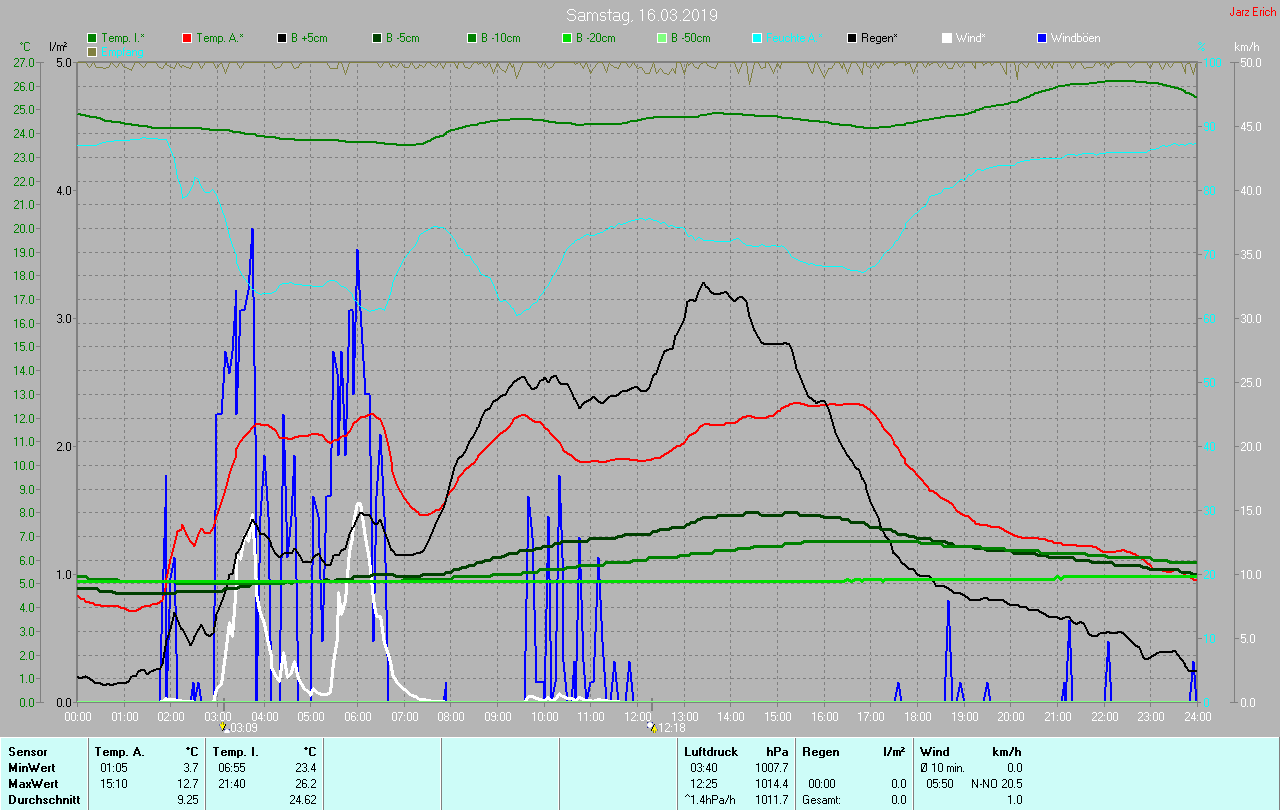Image resolution: width=1280 pixels, height=810 pixels.
Task: Click the B -20cm legend square
Action: [567, 38]
